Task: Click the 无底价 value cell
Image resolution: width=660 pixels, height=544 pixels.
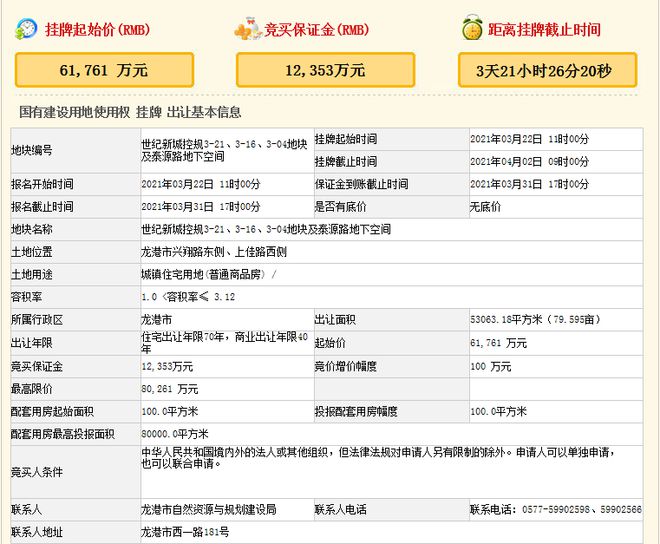Action: tap(485, 207)
